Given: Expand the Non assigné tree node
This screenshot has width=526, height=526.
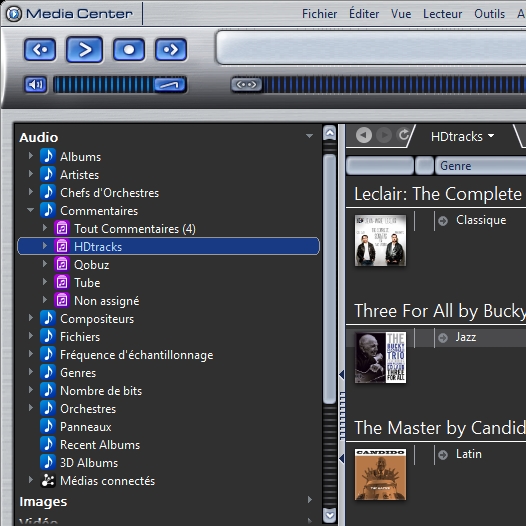Looking at the screenshot, I should pyautogui.click(x=45, y=300).
